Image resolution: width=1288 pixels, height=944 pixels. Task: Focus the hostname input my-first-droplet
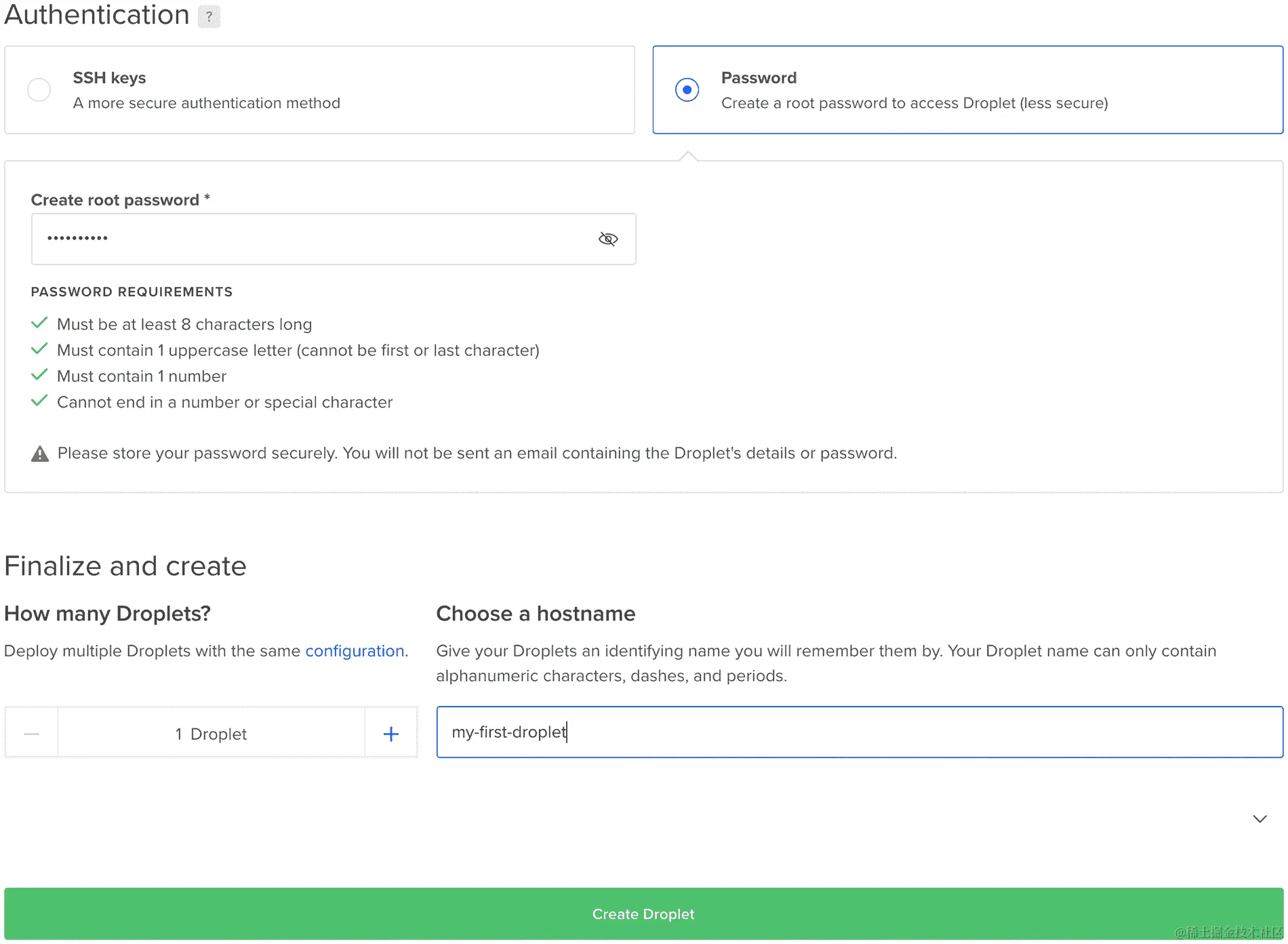(x=859, y=732)
